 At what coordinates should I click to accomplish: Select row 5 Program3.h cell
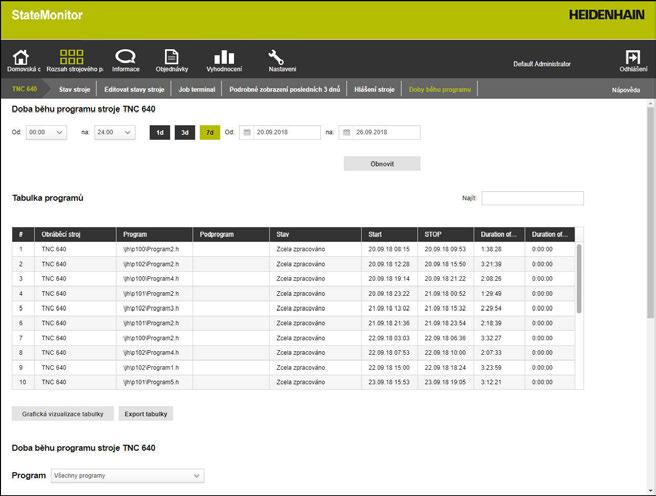click(x=151, y=309)
